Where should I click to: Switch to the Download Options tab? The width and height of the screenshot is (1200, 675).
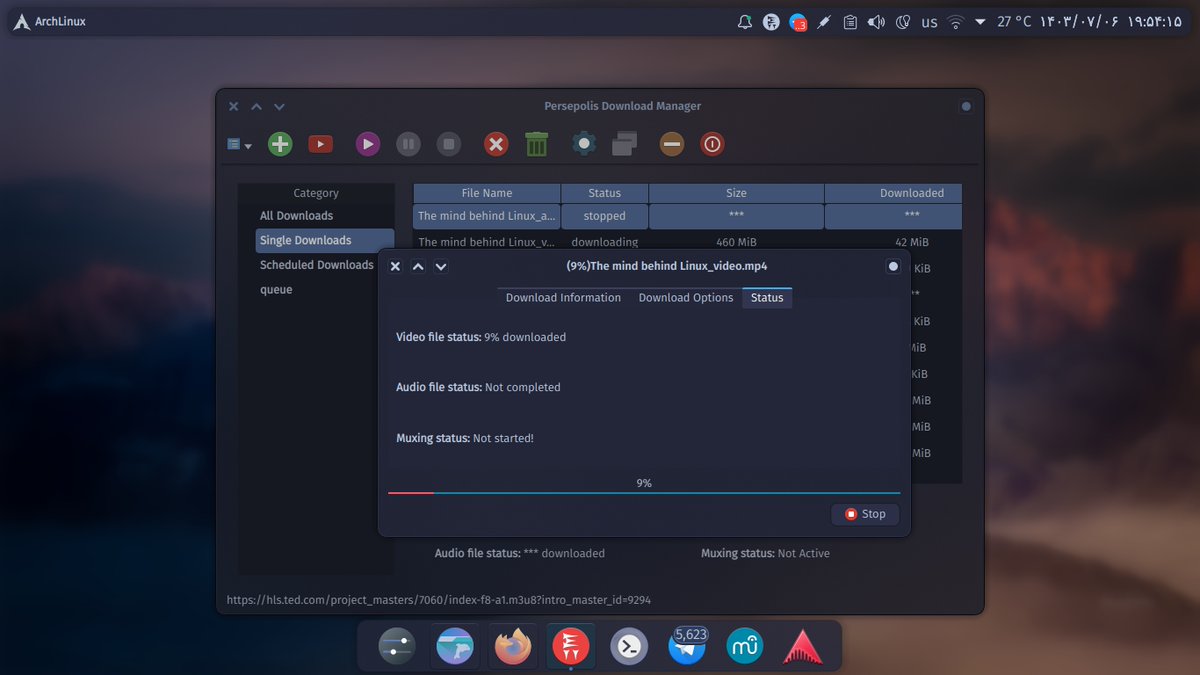point(686,298)
